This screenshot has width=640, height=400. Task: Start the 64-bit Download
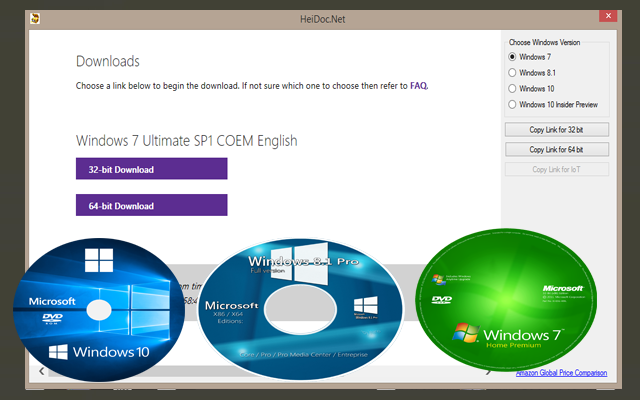click(x=151, y=205)
